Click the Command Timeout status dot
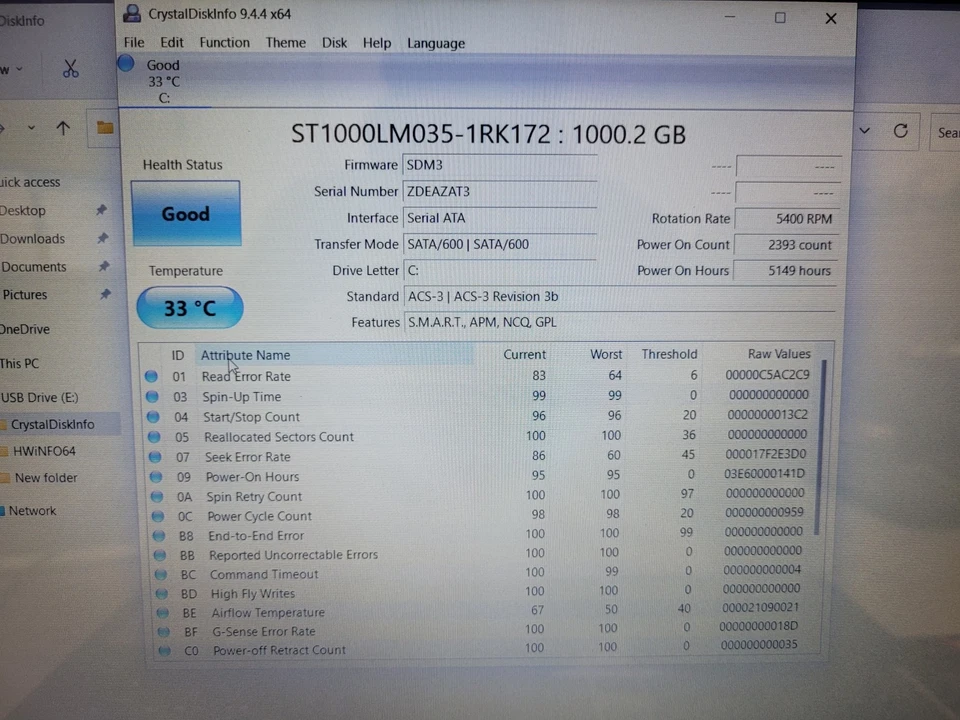Viewport: 960px width, 720px height. [x=160, y=574]
